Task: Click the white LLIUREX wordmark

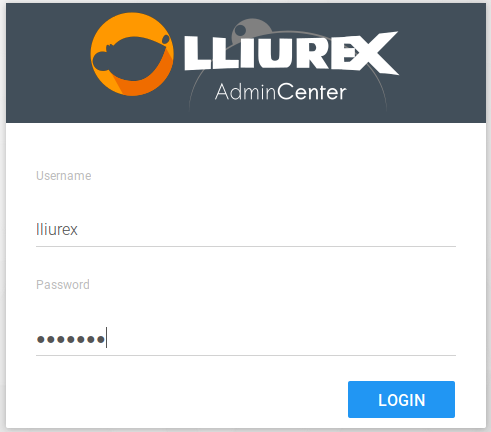Action: click(291, 52)
